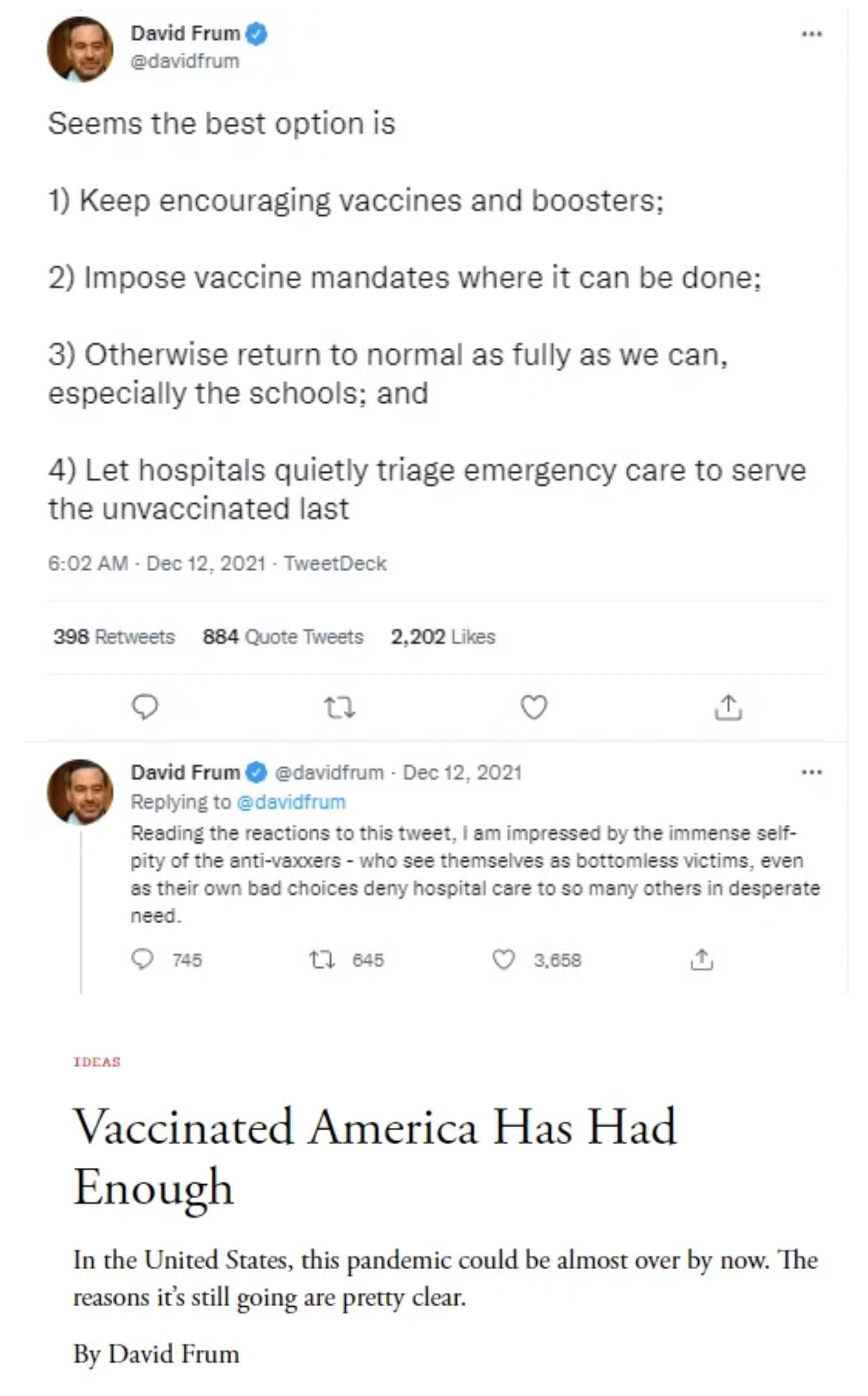Click share icon under main tweet
This screenshot has height=1396, width=868.
point(728,708)
